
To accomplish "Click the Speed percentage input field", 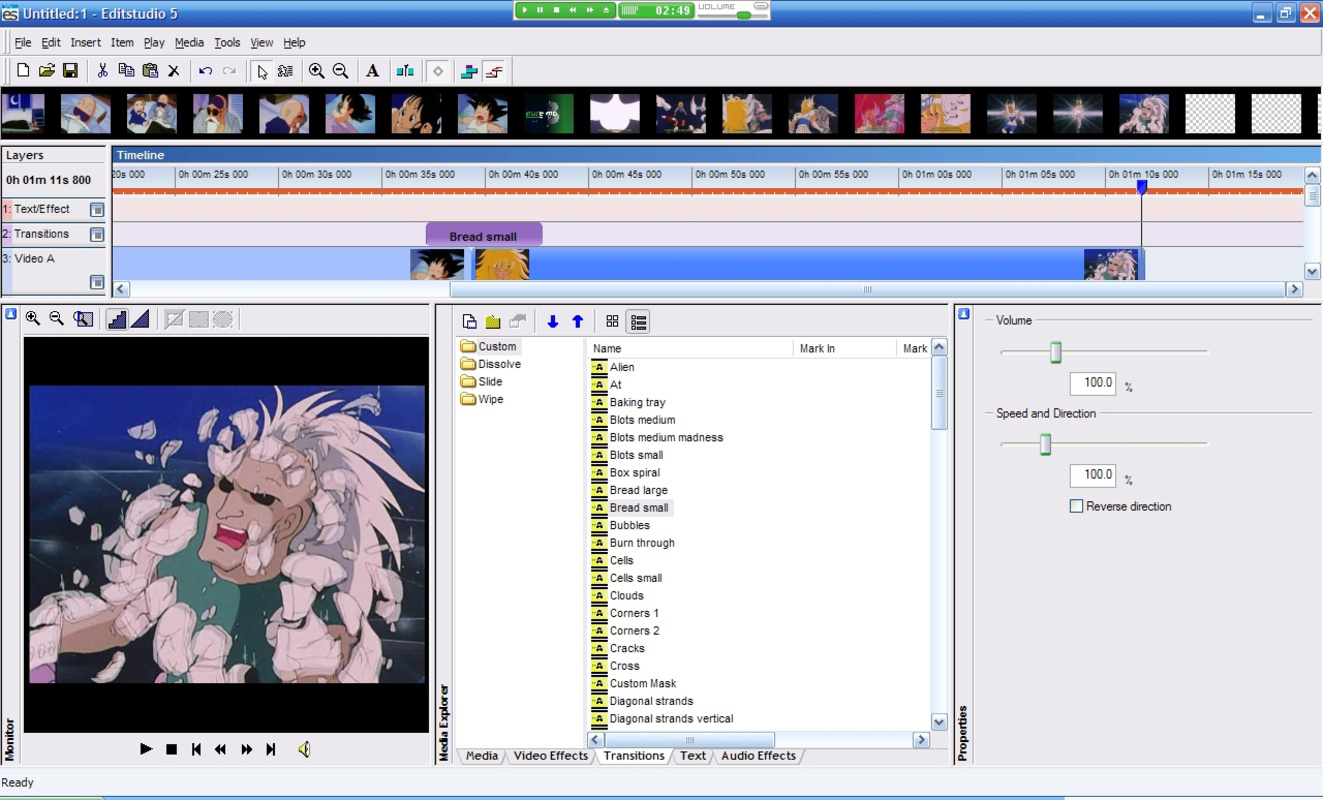I will click(x=1092, y=475).
